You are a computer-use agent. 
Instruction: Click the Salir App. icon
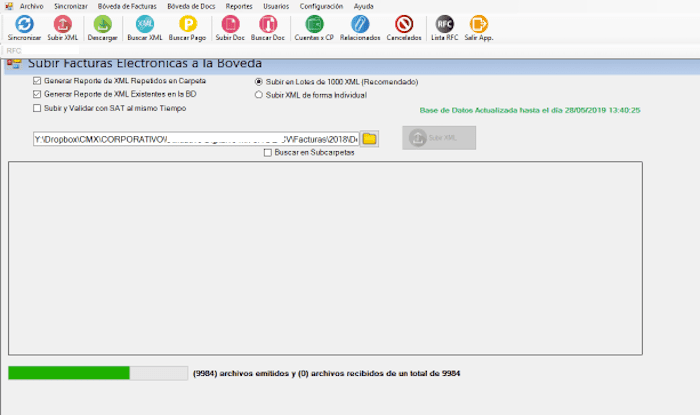[x=479, y=28]
